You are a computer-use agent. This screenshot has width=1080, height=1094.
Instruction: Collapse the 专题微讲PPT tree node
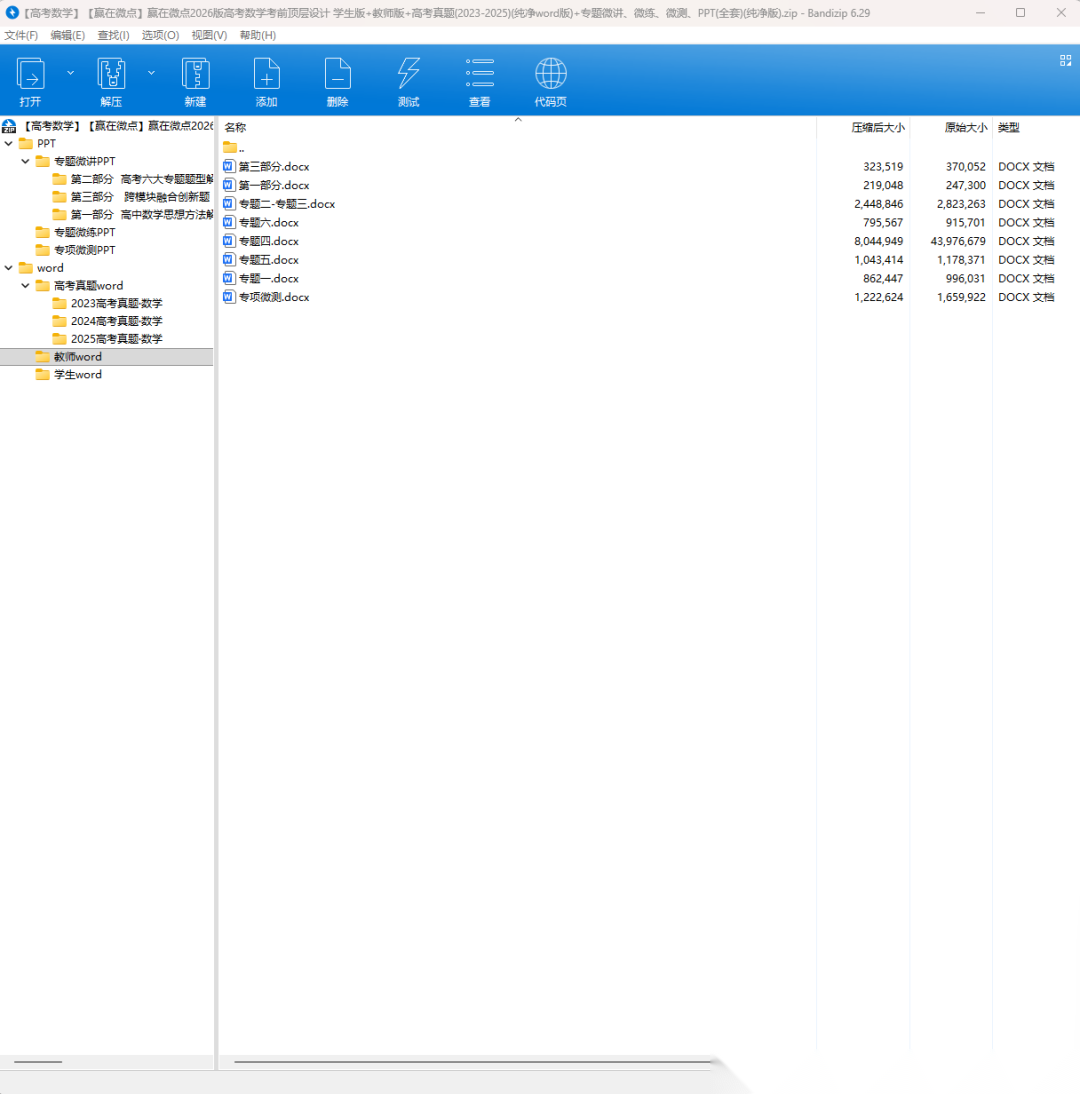coord(26,162)
